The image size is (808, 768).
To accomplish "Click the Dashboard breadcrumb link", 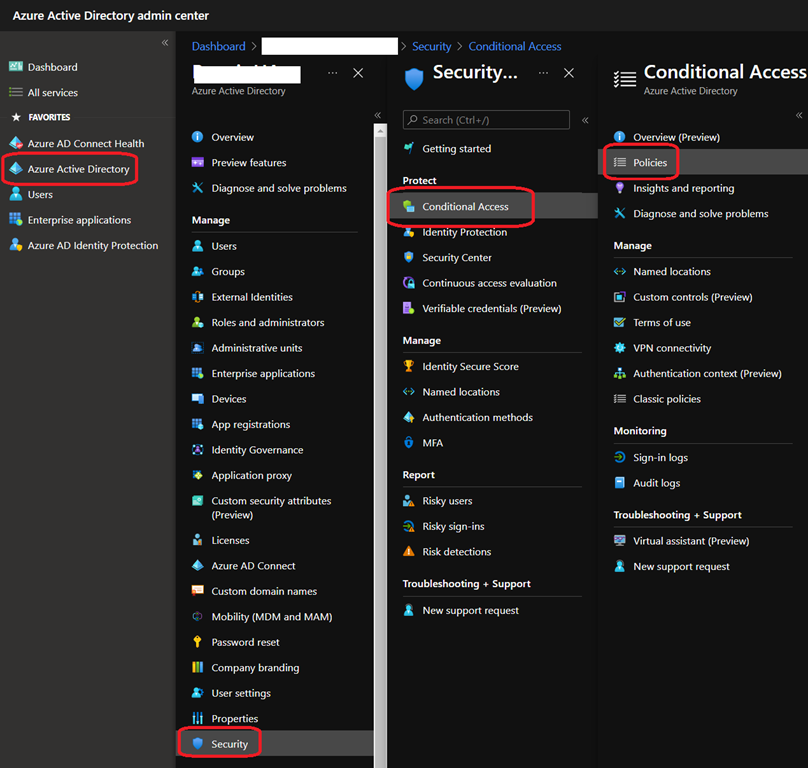I will (218, 46).
